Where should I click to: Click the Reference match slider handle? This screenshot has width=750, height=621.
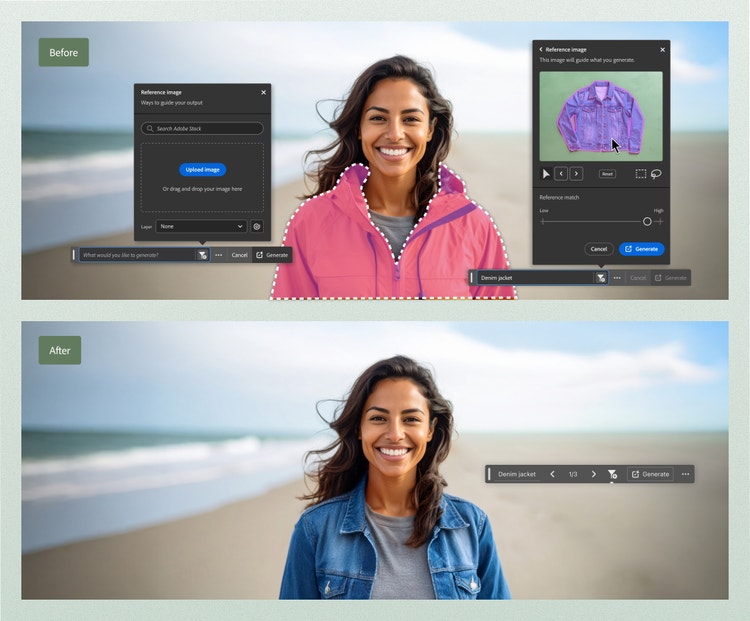(x=647, y=221)
